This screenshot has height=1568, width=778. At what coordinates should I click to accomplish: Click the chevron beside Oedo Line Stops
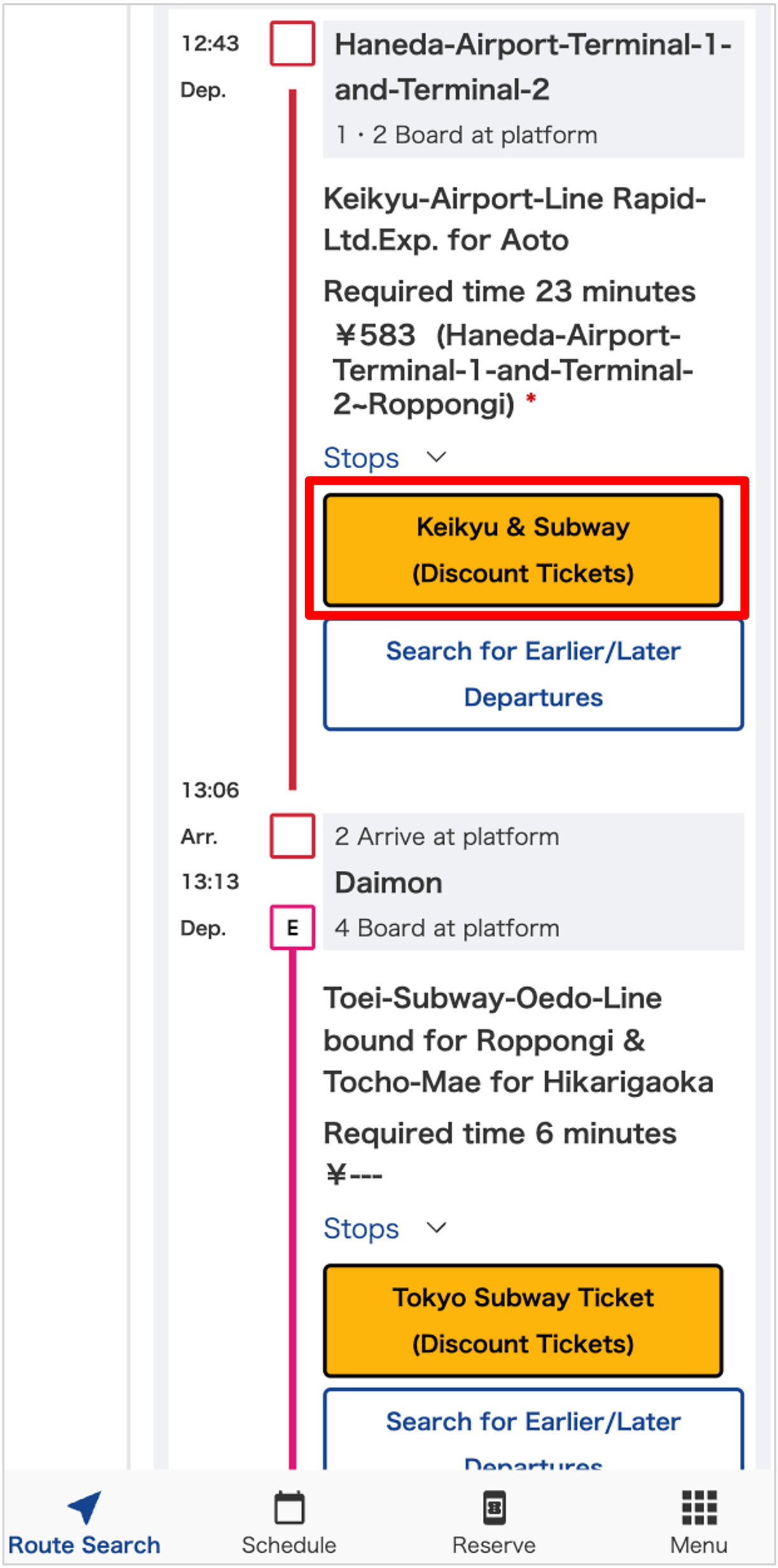click(436, 1227)
